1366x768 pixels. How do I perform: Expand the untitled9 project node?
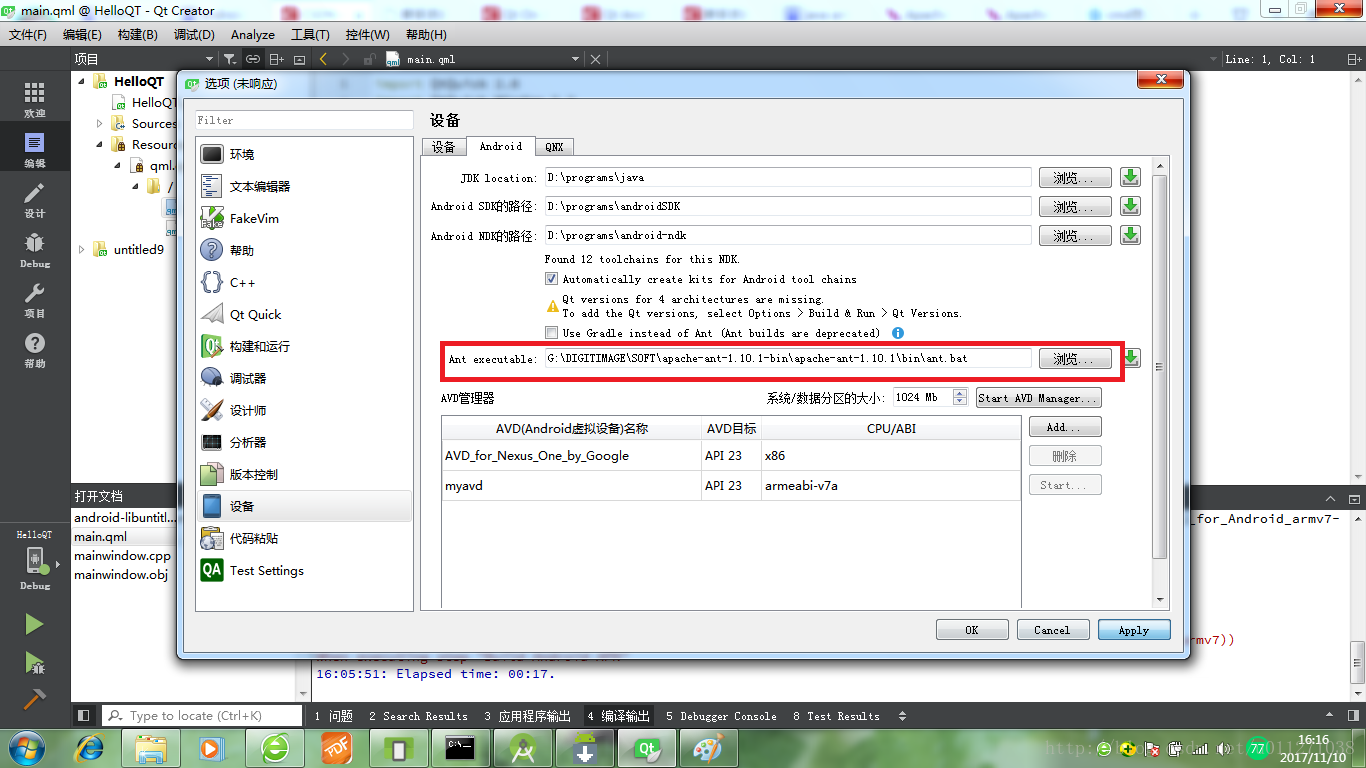(82, 250)
